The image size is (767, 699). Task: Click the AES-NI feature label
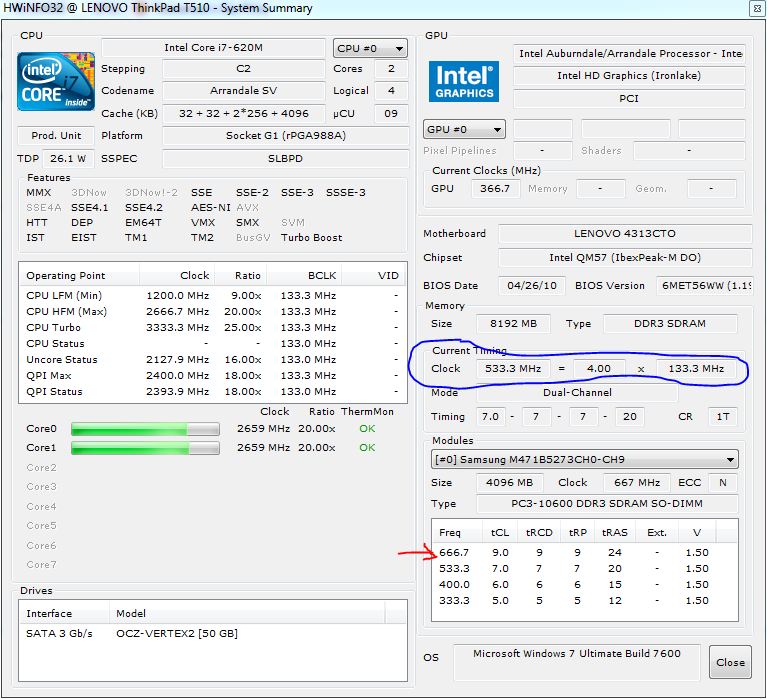point(210,208)
